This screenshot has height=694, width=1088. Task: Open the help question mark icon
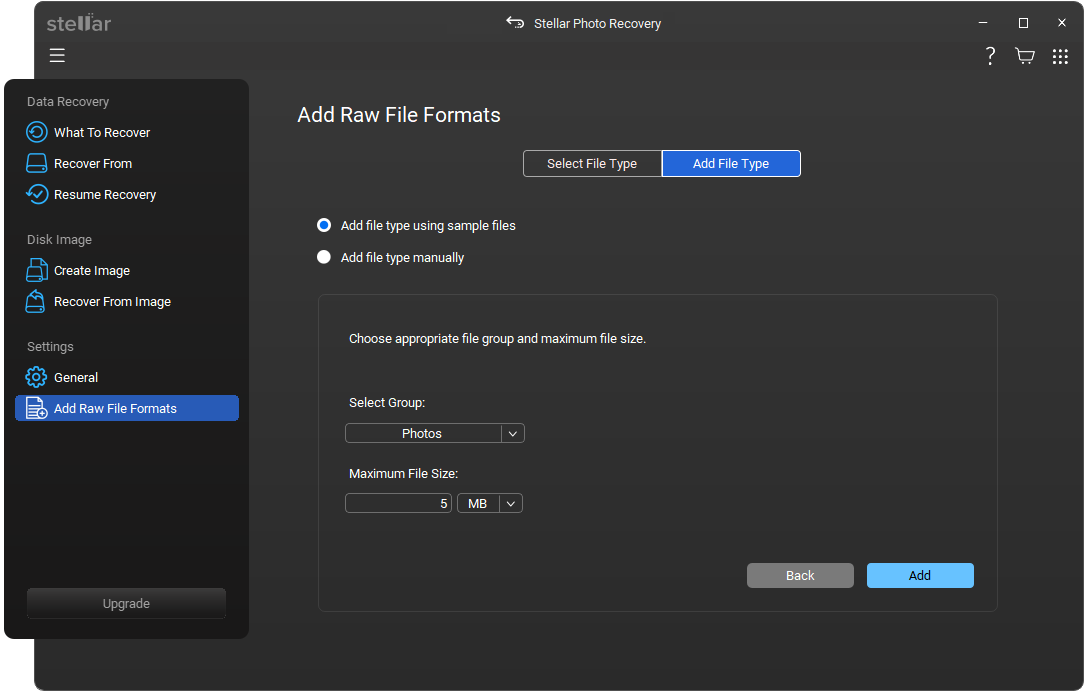[990, 56]
